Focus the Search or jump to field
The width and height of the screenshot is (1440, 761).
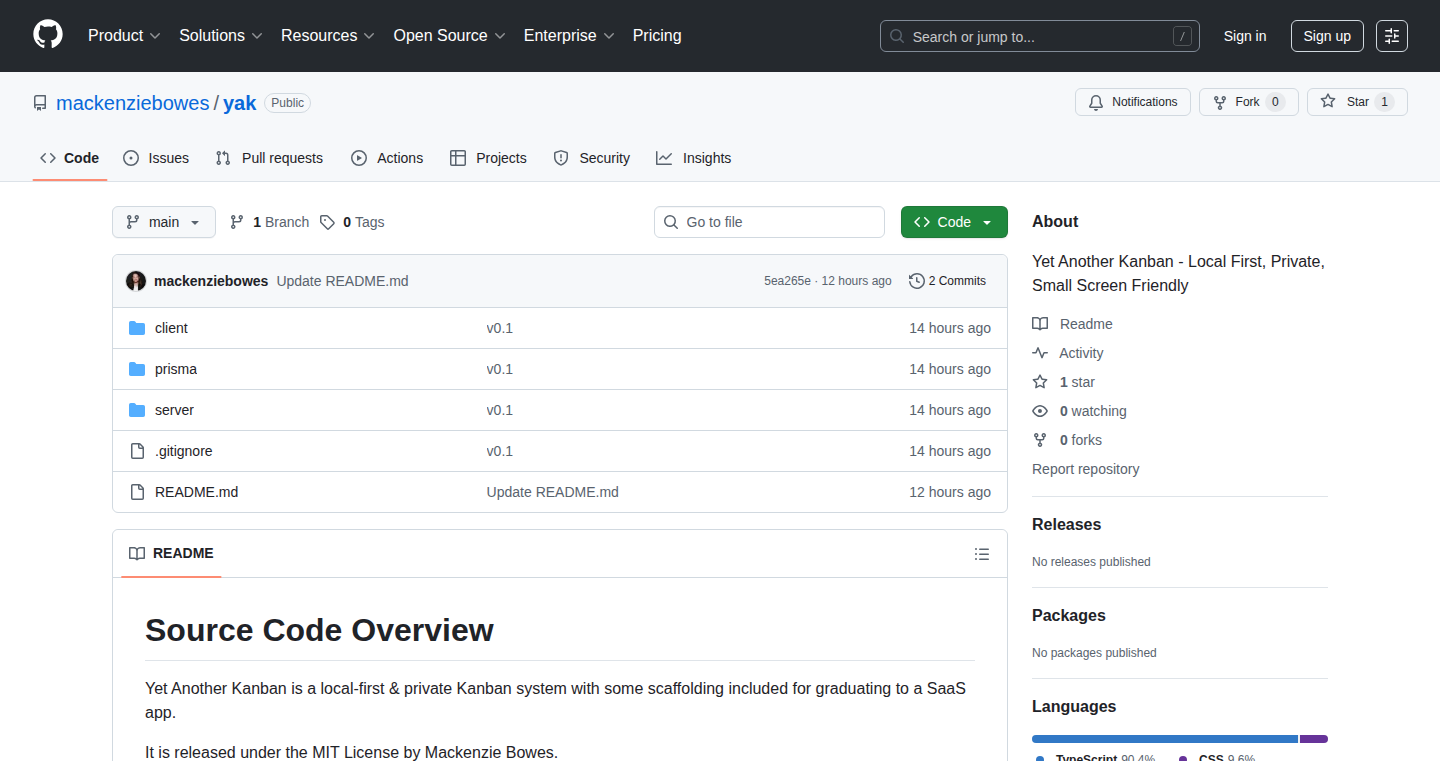[x=1040, y=36]
